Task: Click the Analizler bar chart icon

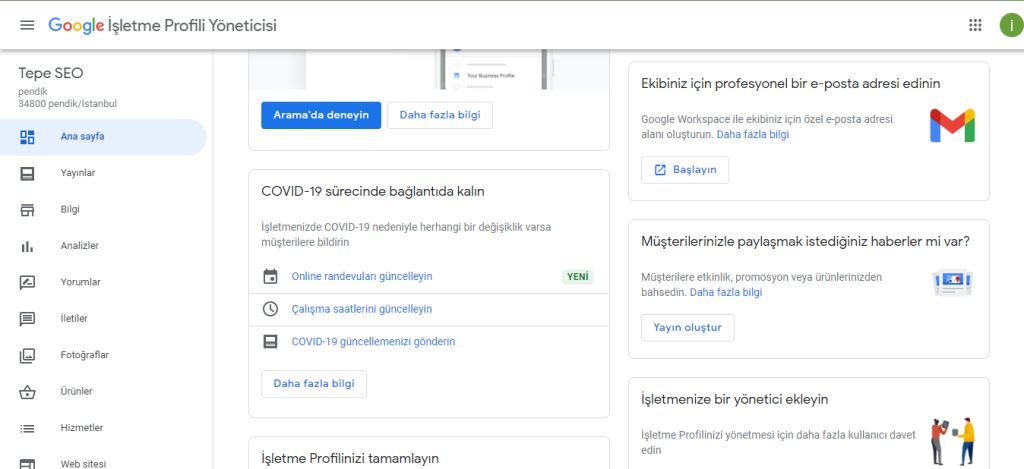Action: (28, 246)
